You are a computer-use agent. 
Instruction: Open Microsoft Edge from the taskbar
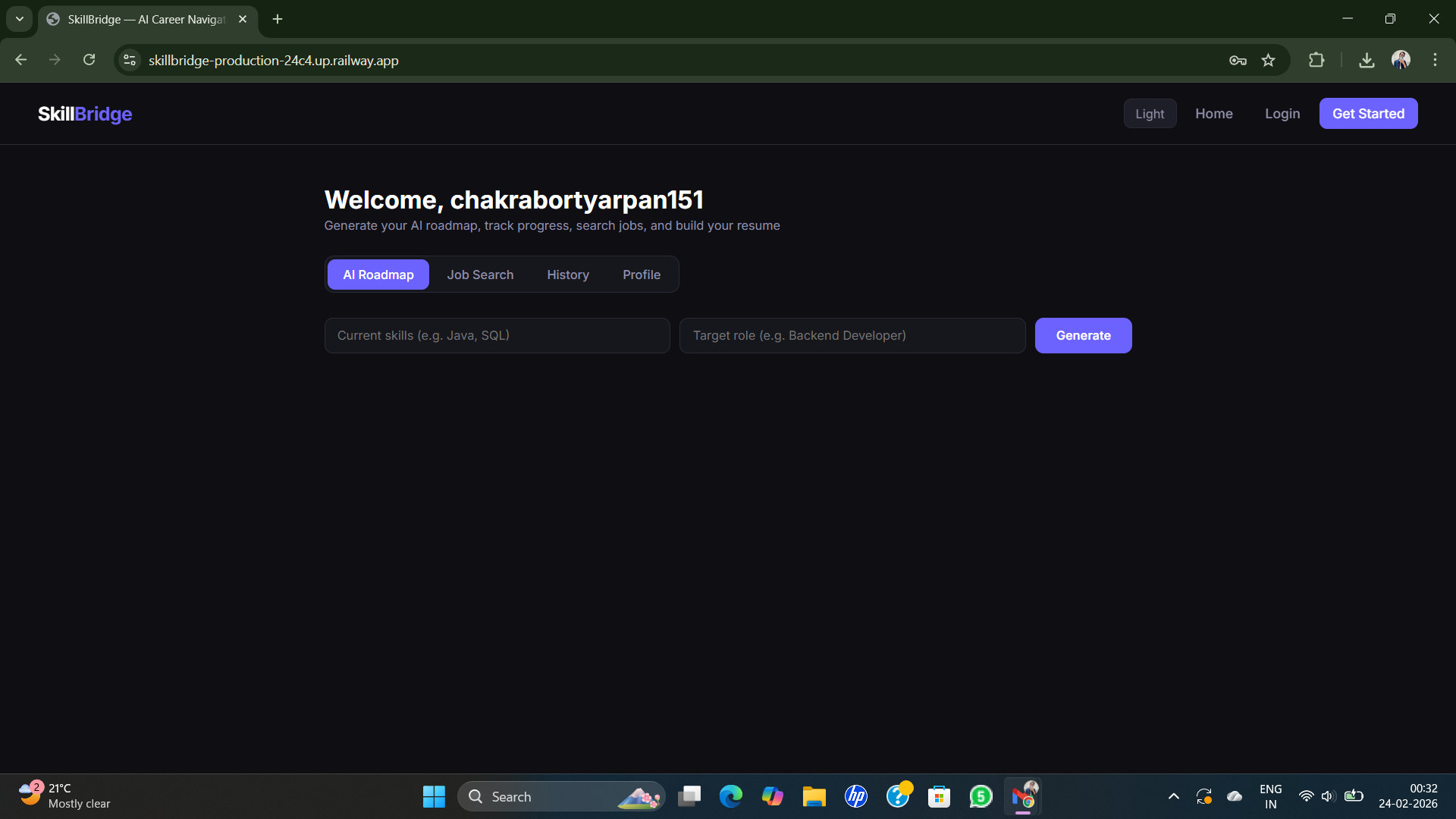(730, 796)
